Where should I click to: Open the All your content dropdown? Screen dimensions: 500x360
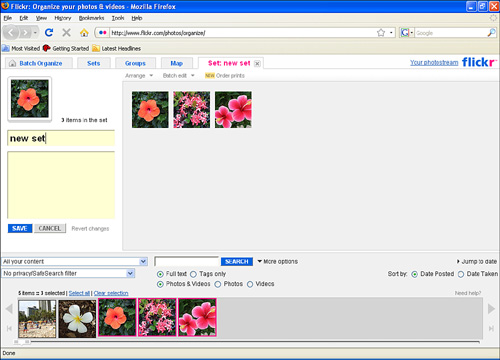[x=75, y=262]
